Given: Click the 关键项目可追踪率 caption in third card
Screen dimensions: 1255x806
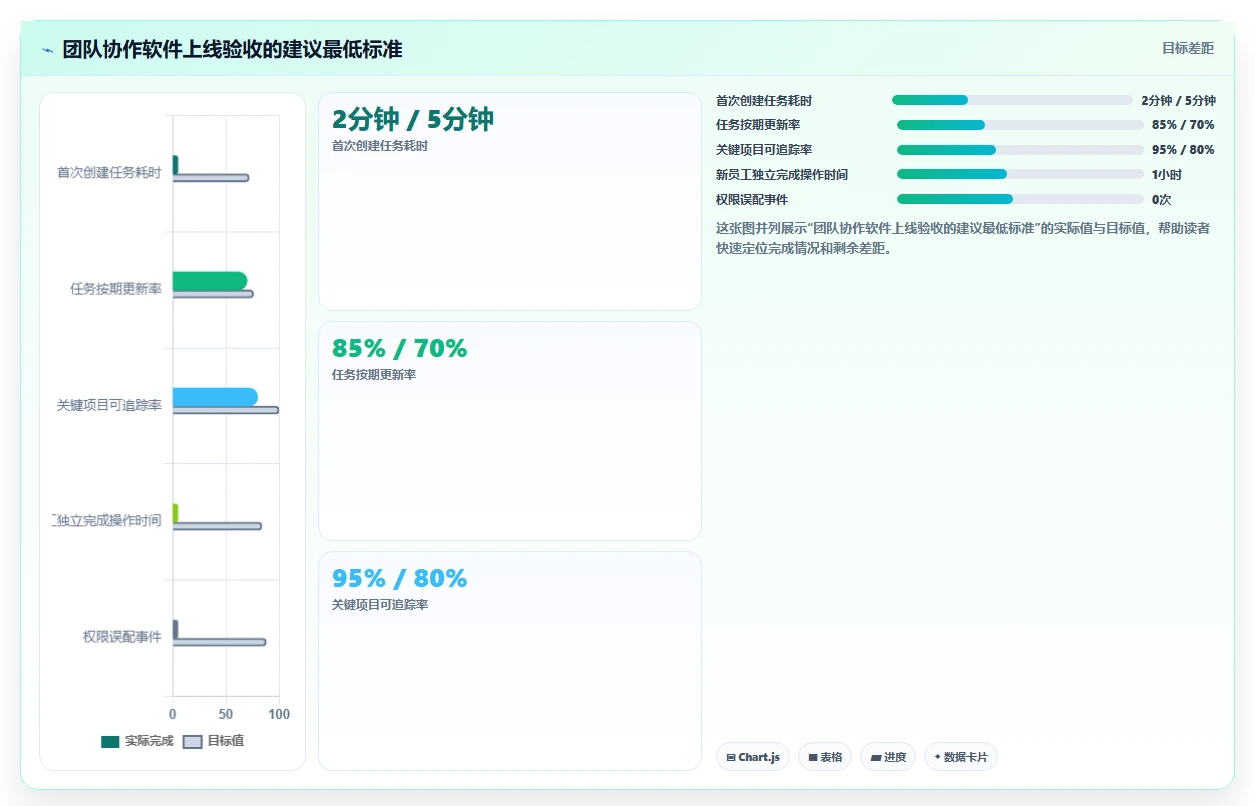Looking at the screenshot, I should 380,605.
